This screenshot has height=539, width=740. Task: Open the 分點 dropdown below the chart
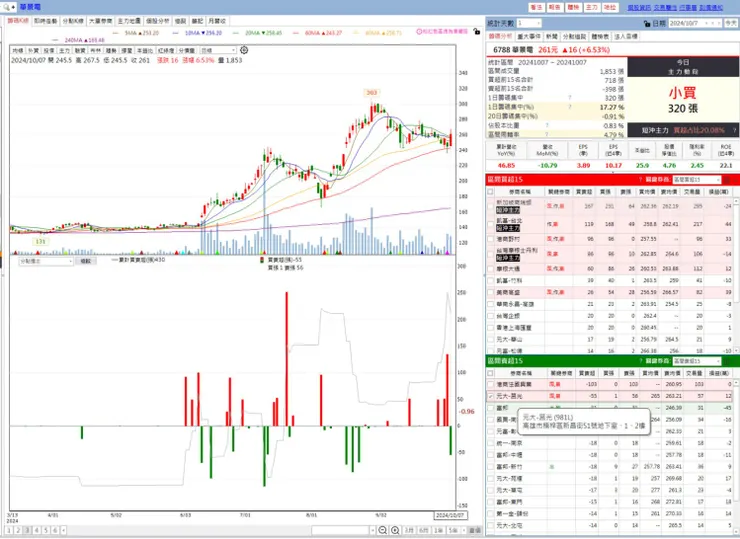point(46,261)
